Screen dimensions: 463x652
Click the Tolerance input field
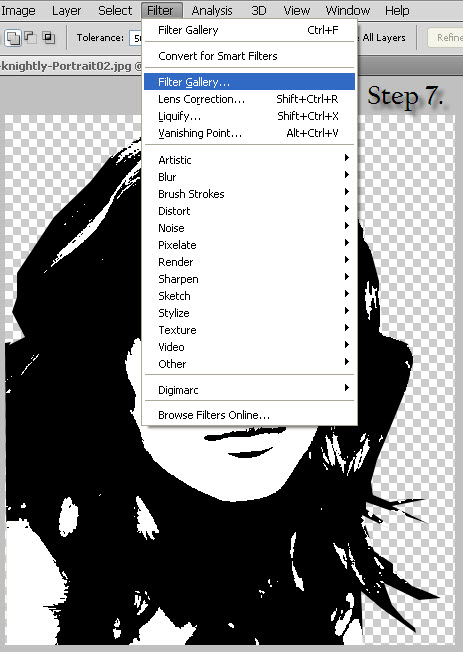136,38
